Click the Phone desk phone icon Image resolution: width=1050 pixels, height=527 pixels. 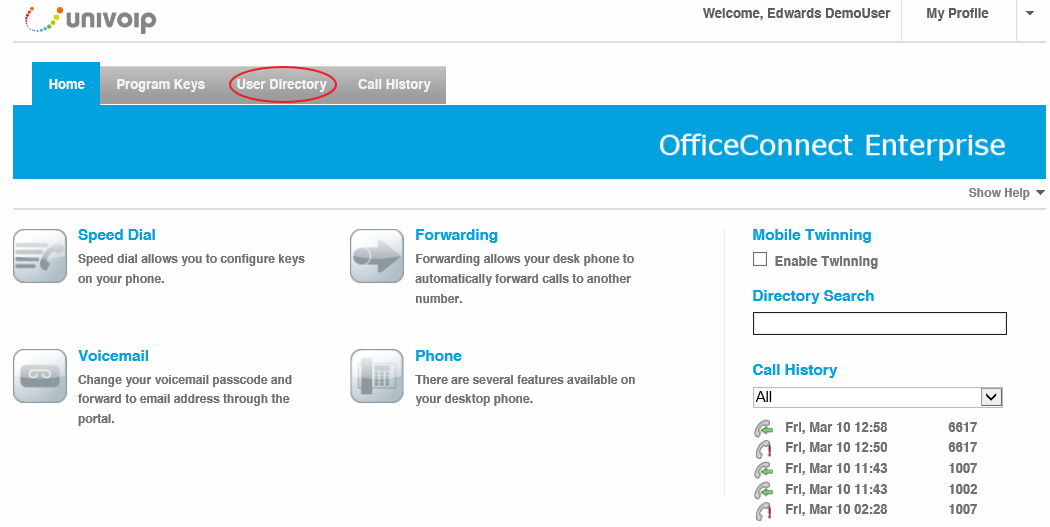click(377, 376)
